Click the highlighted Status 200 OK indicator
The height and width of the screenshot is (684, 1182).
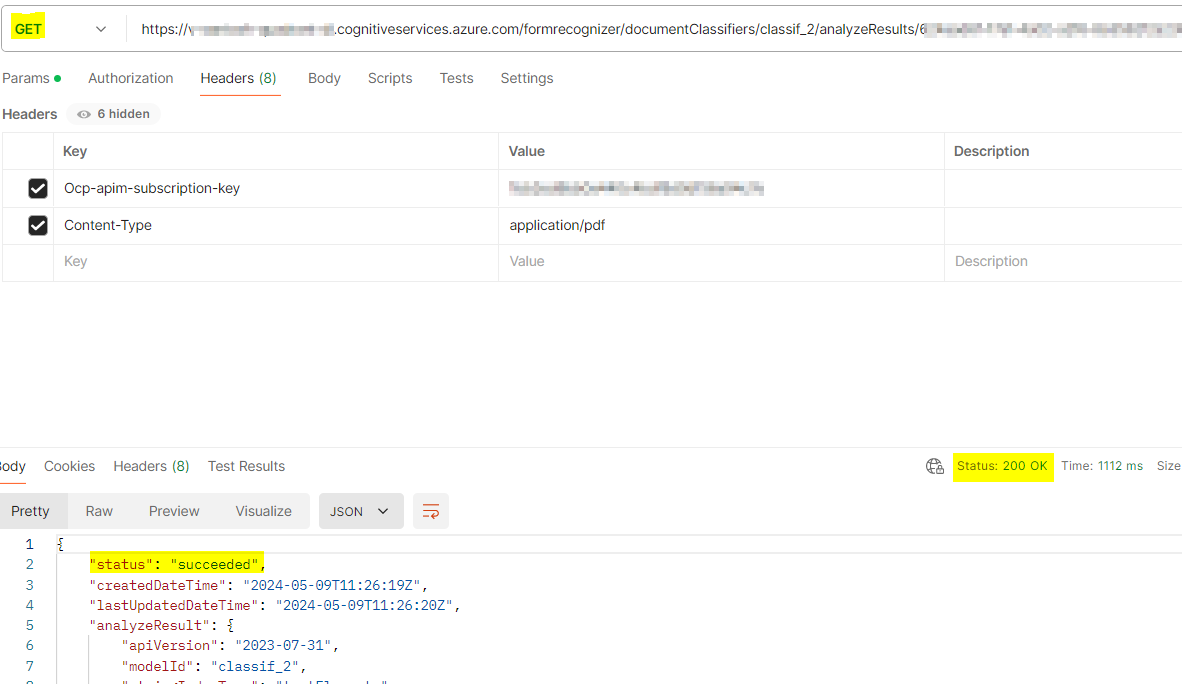pyautogui.click(x=1003, y=466)
